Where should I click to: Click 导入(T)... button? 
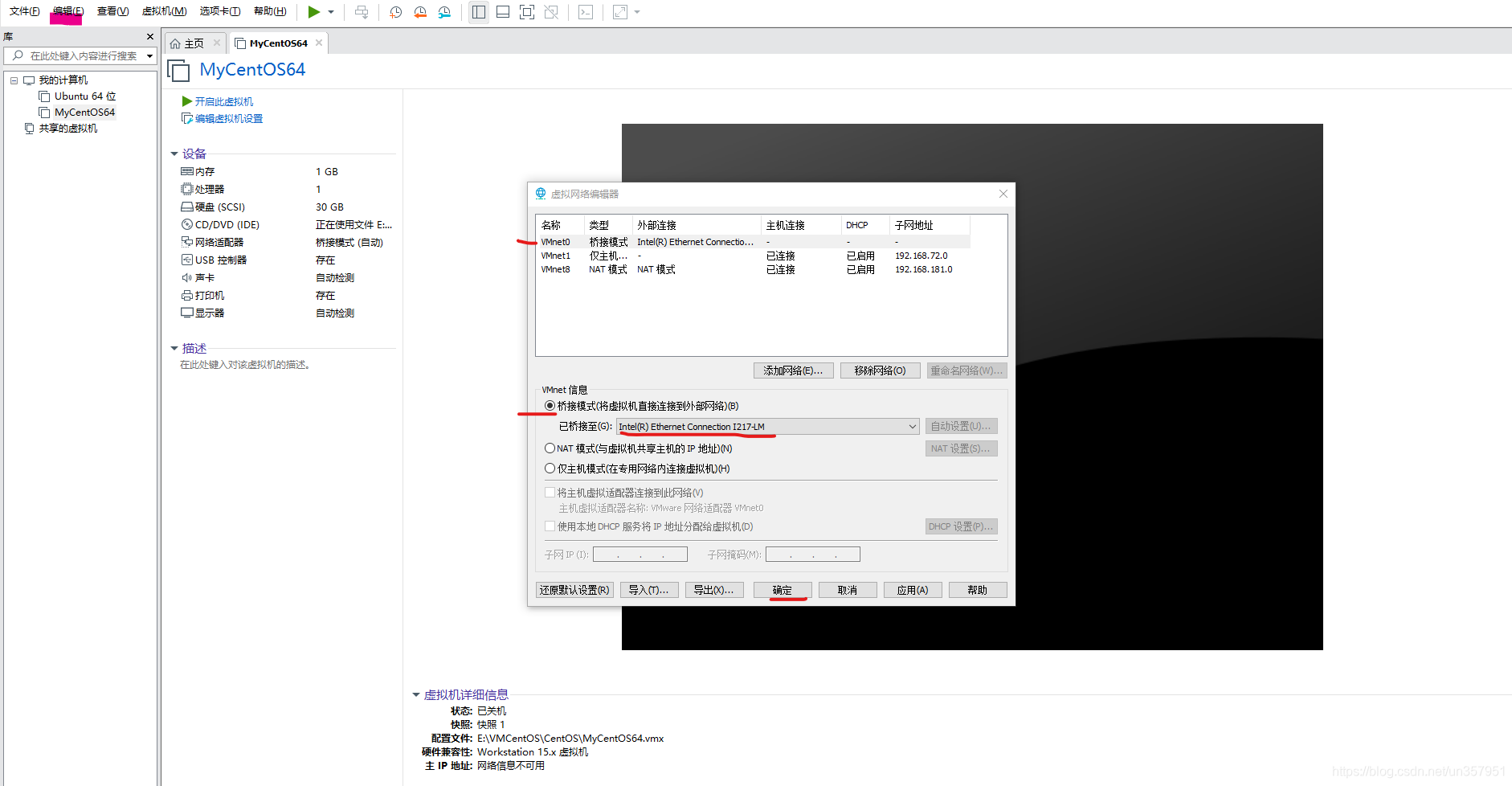point(648,590)
